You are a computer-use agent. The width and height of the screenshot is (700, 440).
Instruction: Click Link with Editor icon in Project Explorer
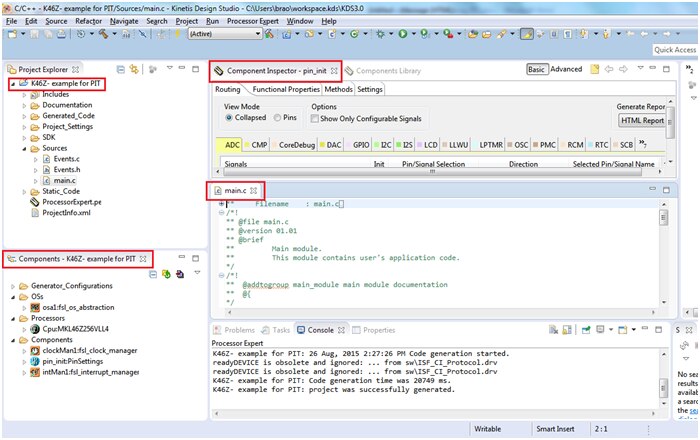click(x=134, y=69)
